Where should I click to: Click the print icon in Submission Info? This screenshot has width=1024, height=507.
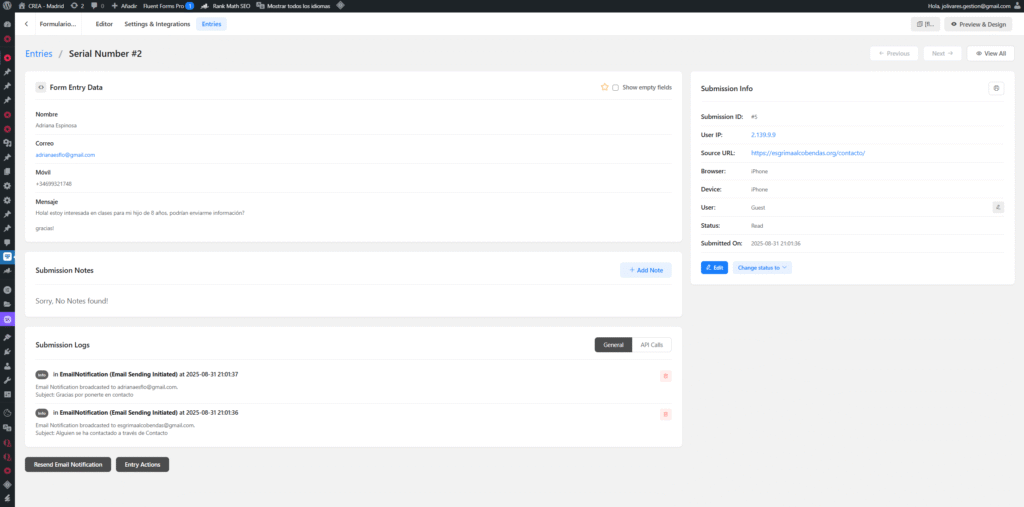point(995,88)
